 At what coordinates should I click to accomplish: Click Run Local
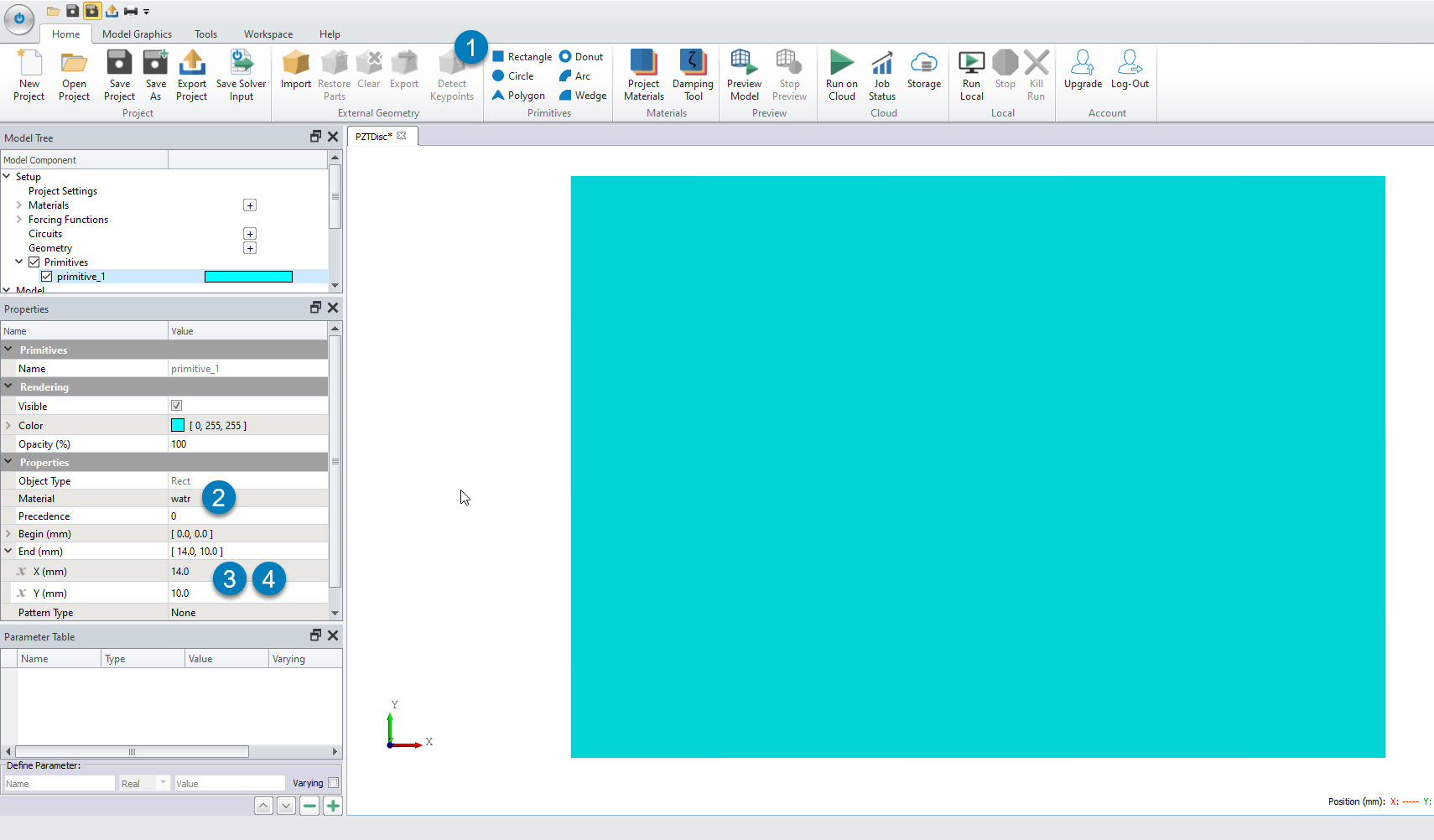point(971,75)
